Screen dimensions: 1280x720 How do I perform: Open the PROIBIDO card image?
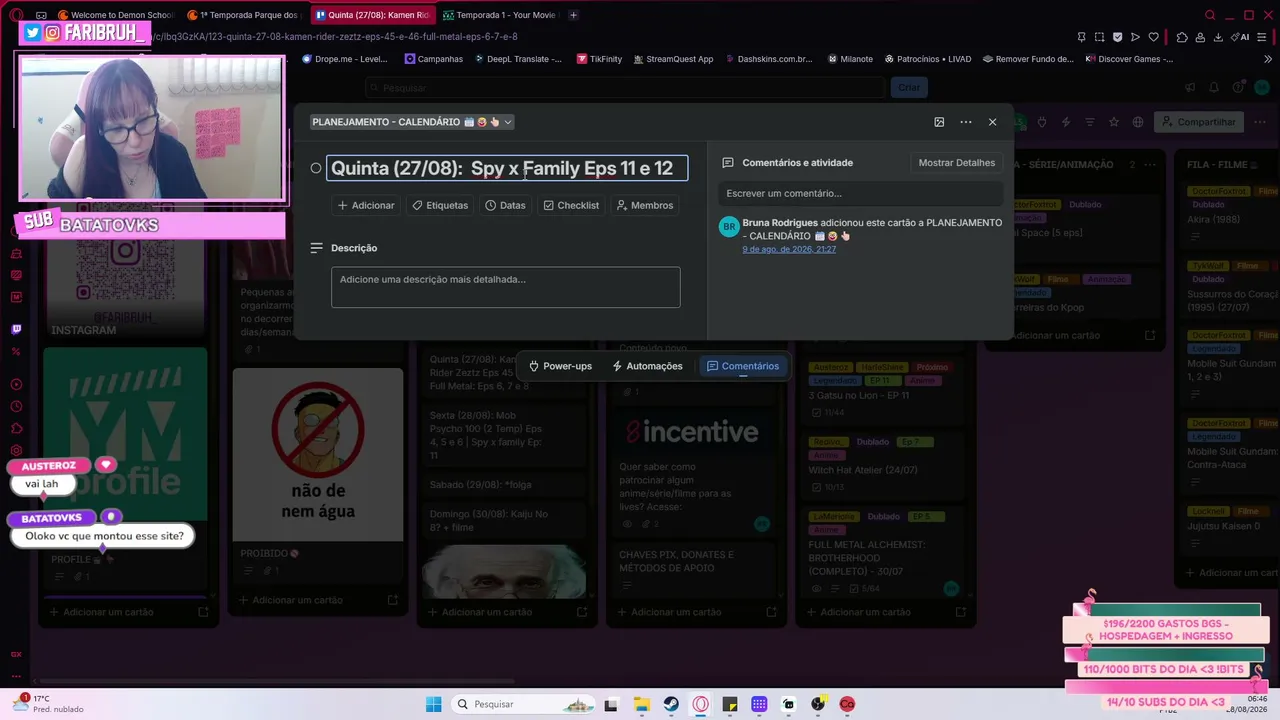(318, 455)
